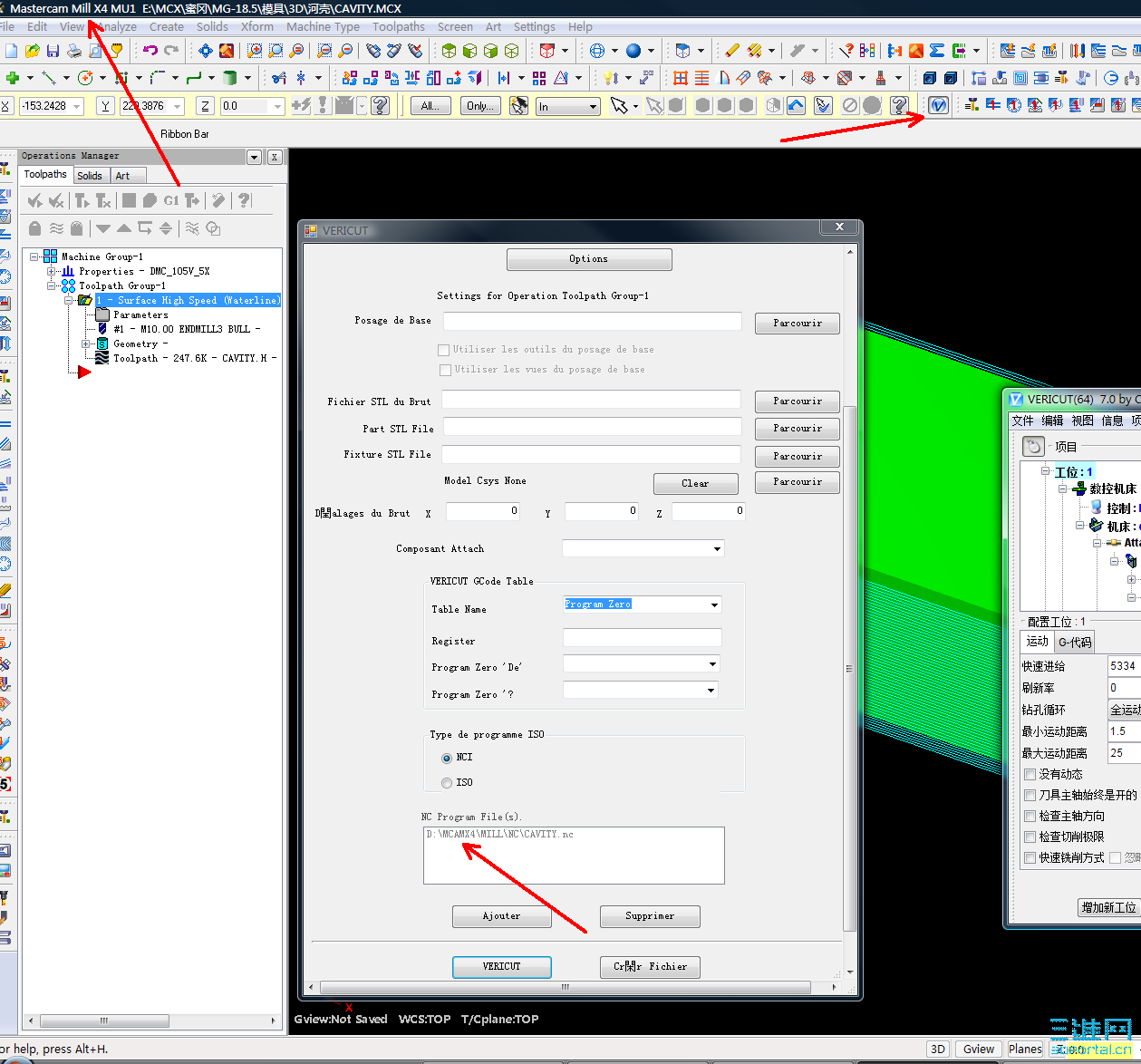The image size is (1141, 1064).
Task: Click the blue shaded sphere icon
Action: click(633, 51)
